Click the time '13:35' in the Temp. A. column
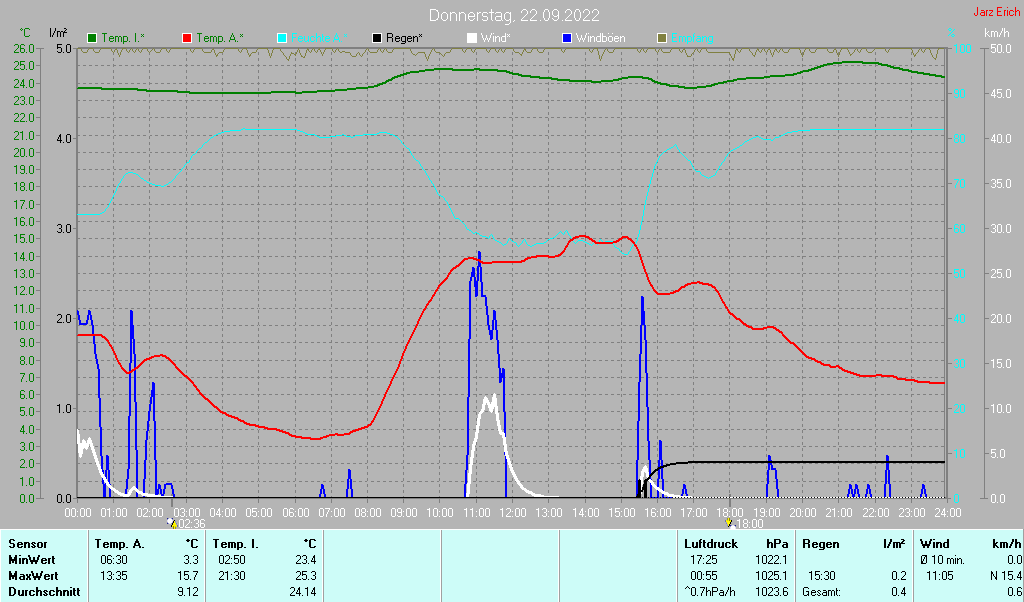Viewport: 1024px width, 602px height. 114,577
